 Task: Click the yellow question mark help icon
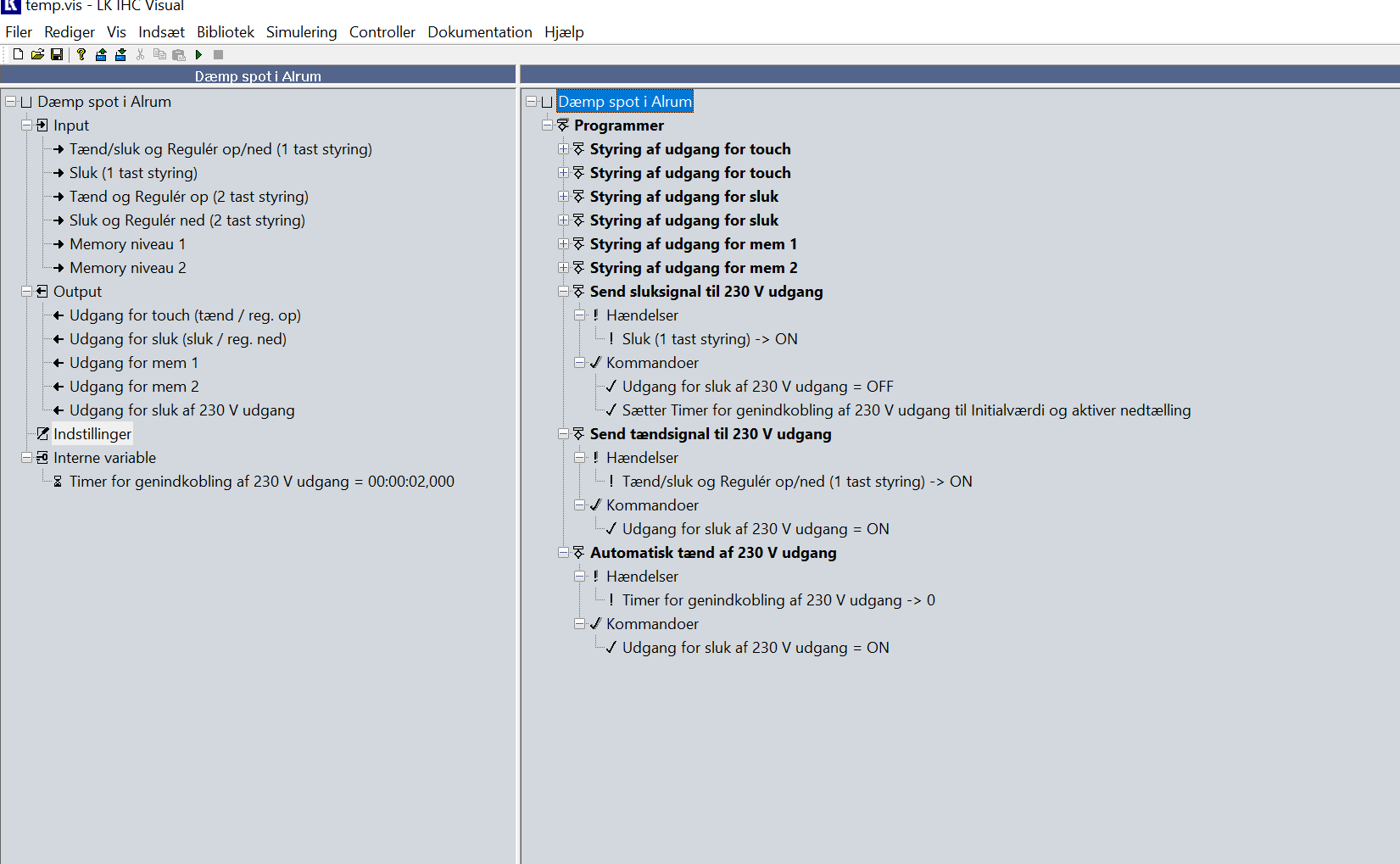(x=81, y=54)
